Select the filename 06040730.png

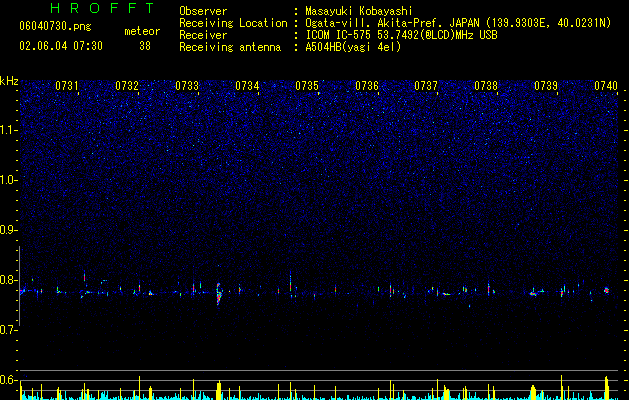pos(55,27)
